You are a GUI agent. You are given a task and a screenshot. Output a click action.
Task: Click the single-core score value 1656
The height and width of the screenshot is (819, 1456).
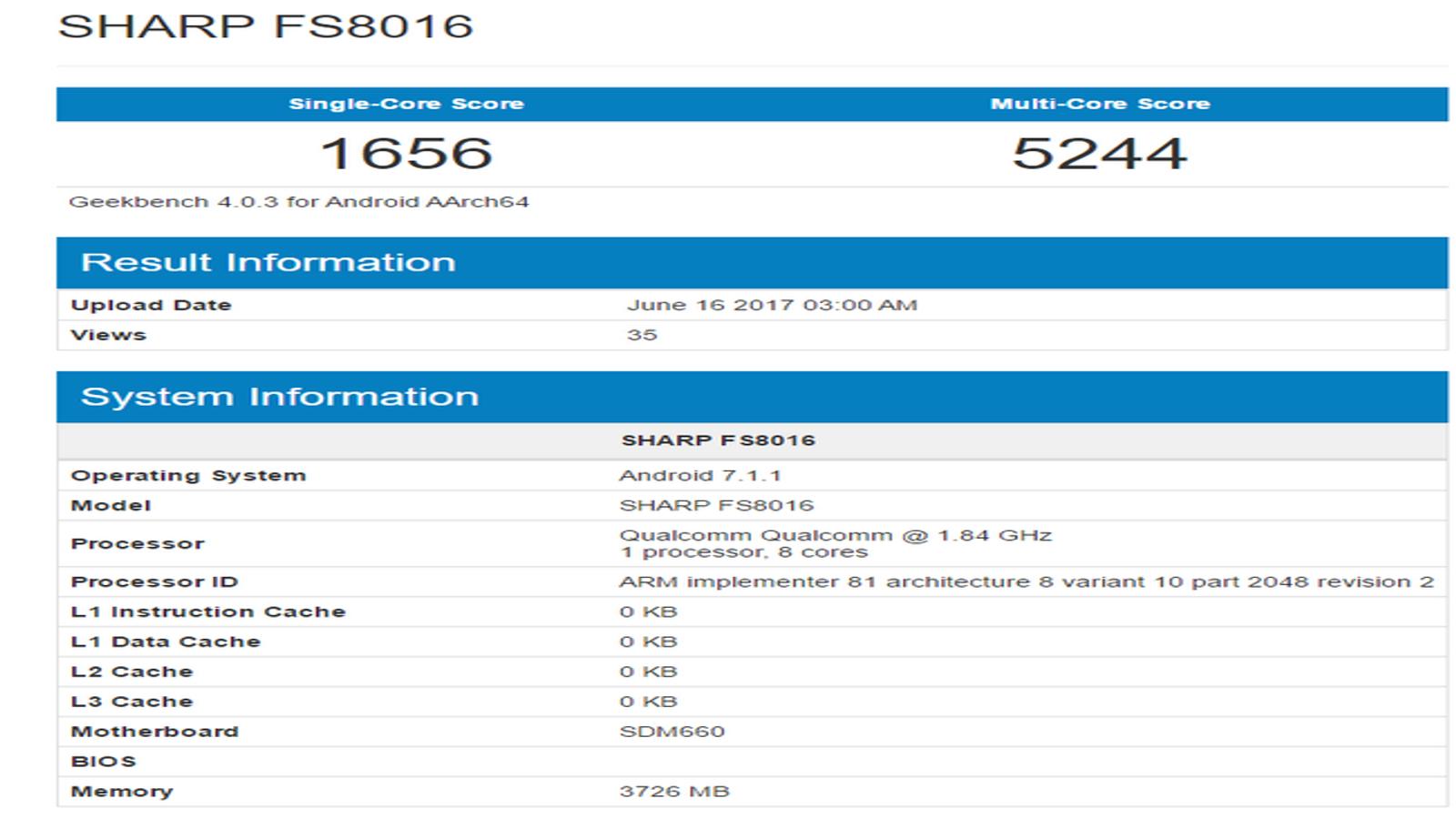[x=406, y=153]
